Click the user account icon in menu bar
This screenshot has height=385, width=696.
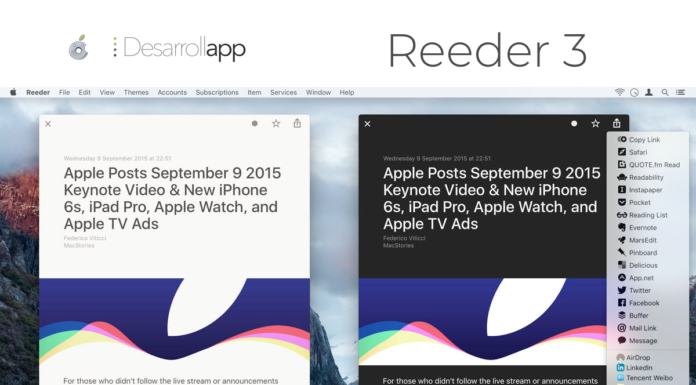pos(649,92)
